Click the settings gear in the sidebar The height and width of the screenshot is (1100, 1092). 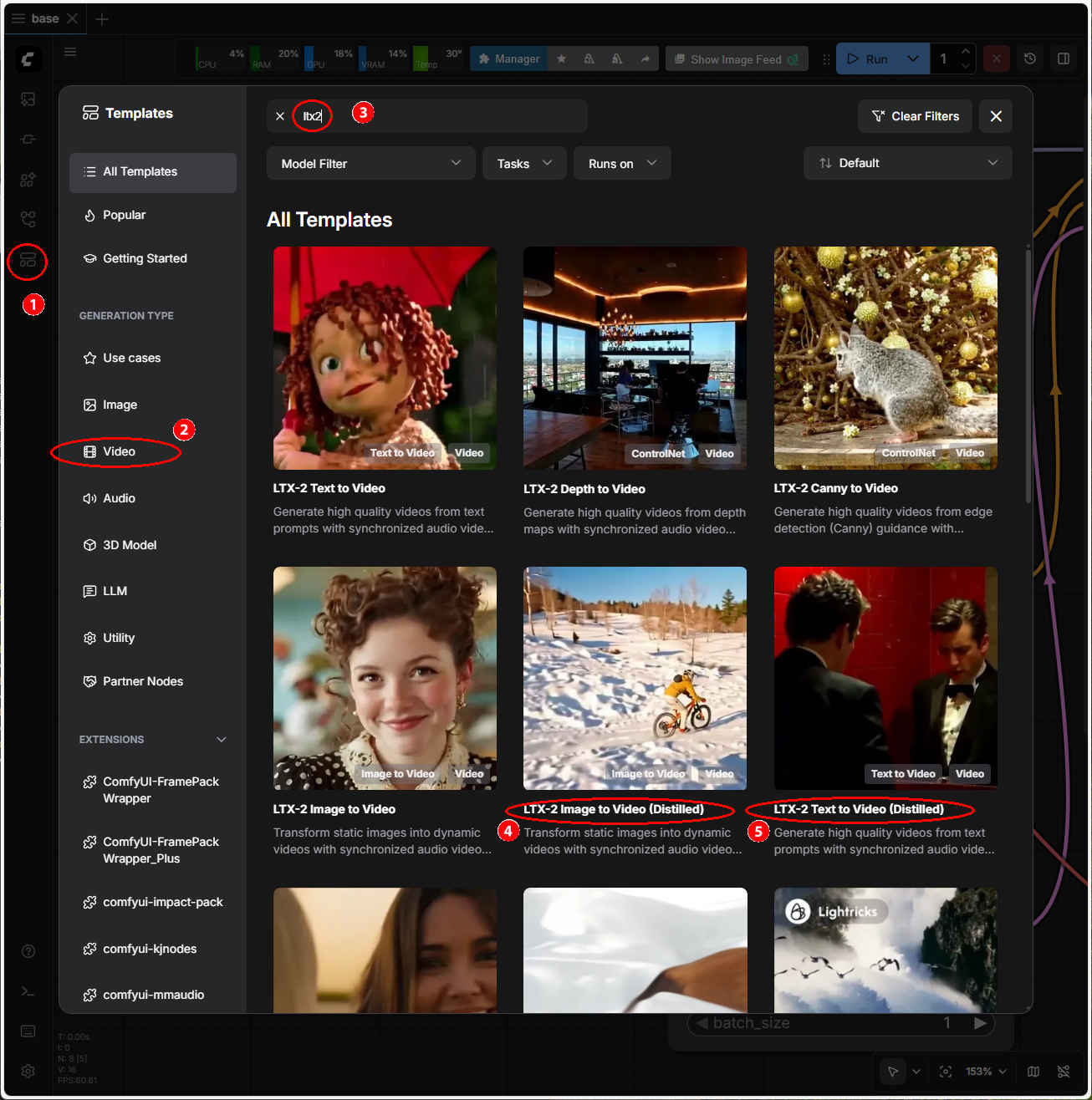pyautogui.click(x=28, y=1071)
